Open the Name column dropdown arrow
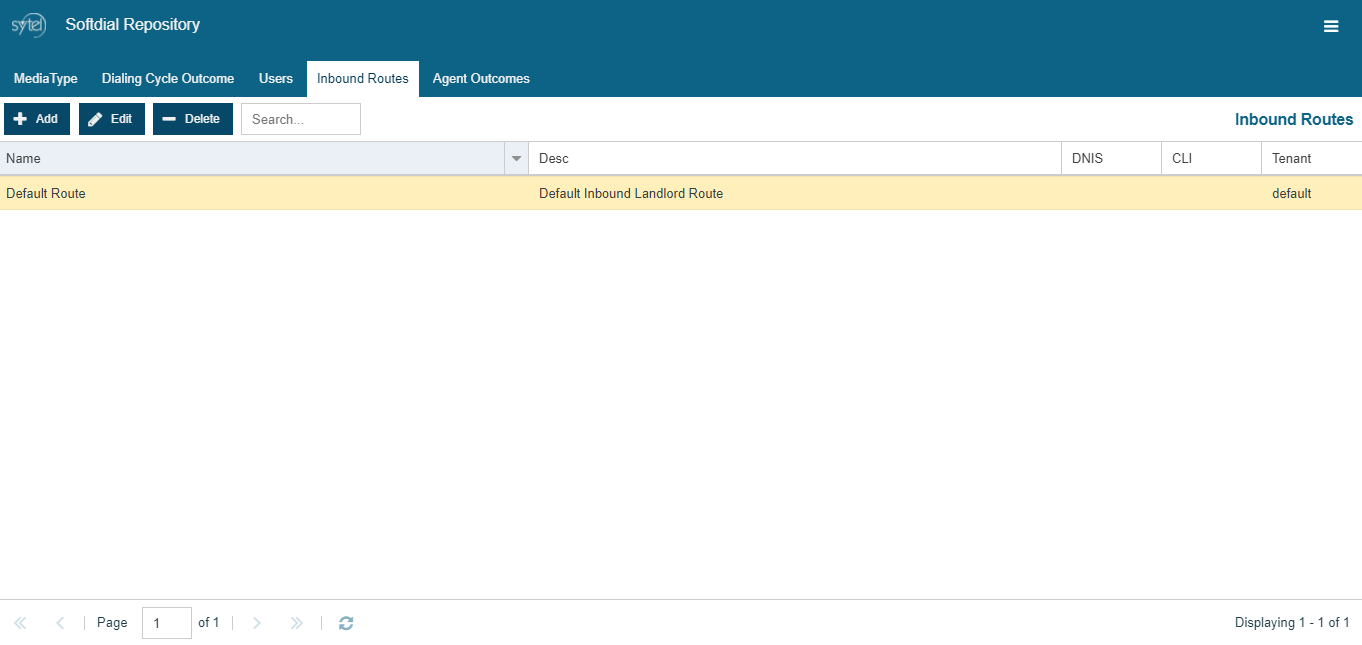Image resolution: width=1362 pixels, height=645 pixels. click(517, 158)
